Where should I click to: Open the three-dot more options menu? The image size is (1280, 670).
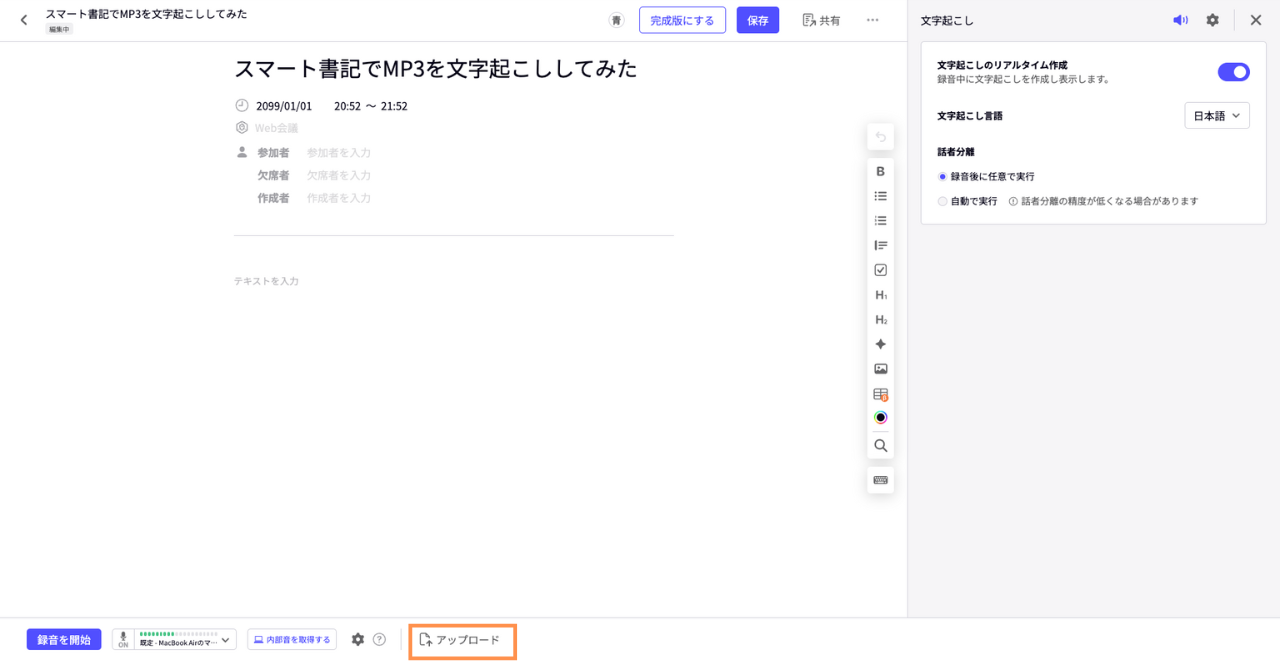(872, 20)
